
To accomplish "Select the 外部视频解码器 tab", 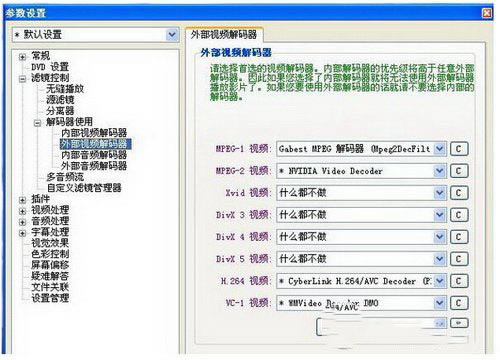I will click(x=224, y=35).
